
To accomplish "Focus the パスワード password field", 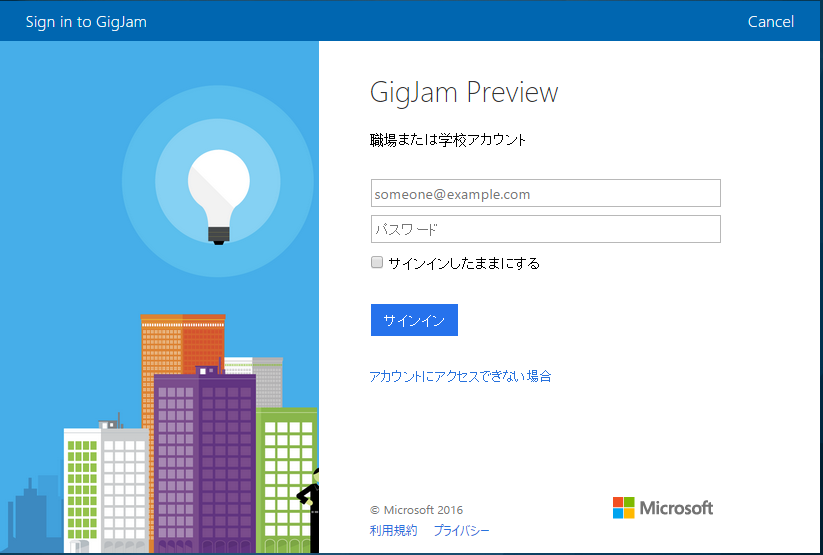I will click(545, 229).
